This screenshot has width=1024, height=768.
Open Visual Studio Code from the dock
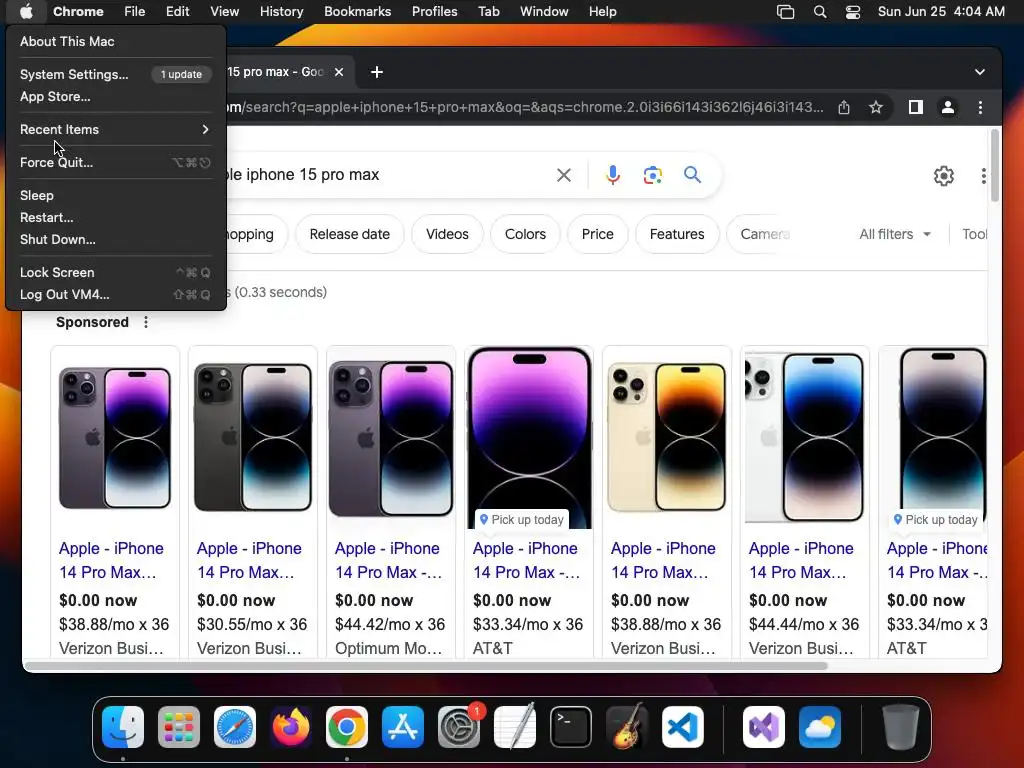tap(683, 727)
